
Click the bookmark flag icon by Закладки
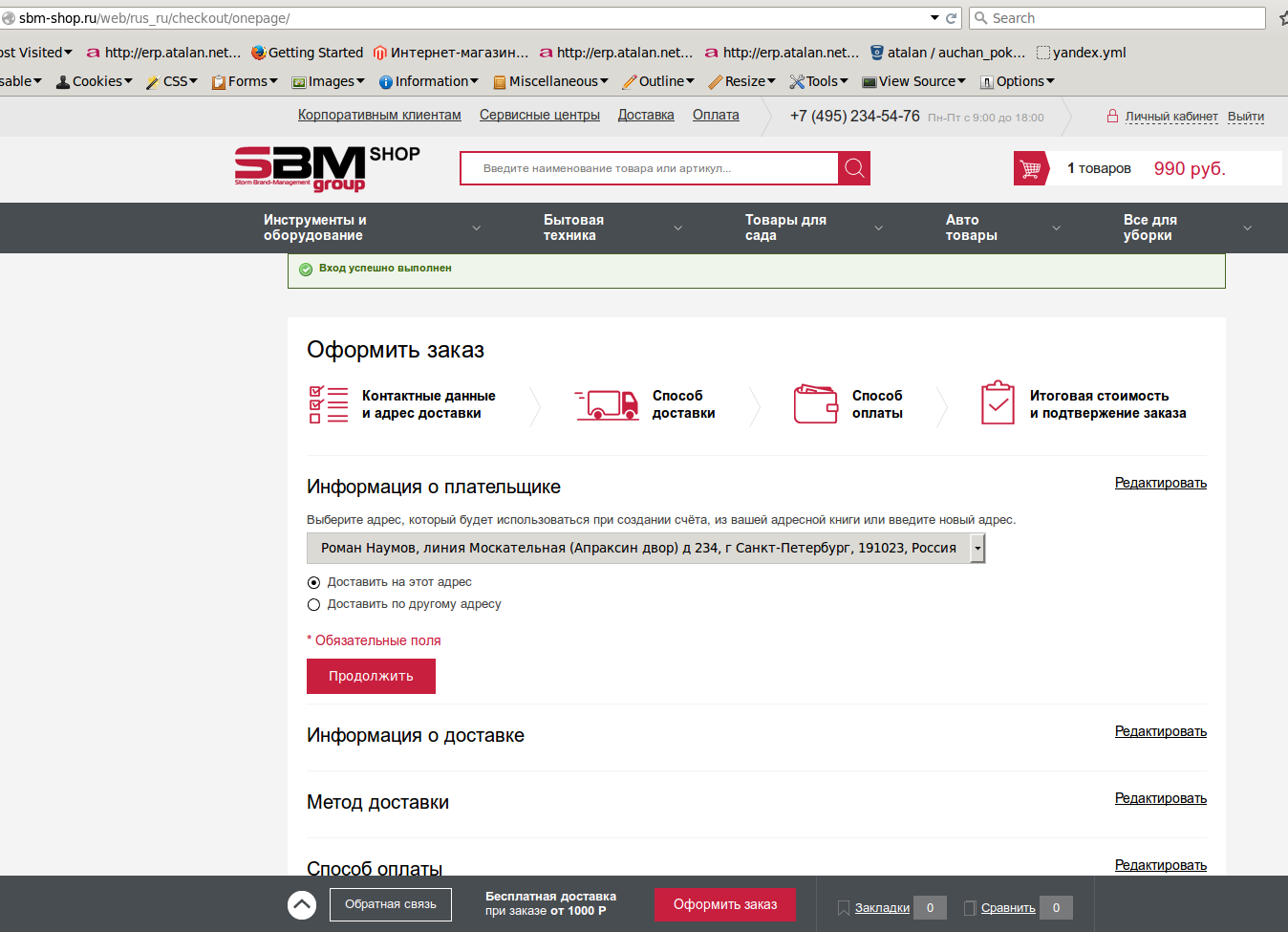(843, 908)
